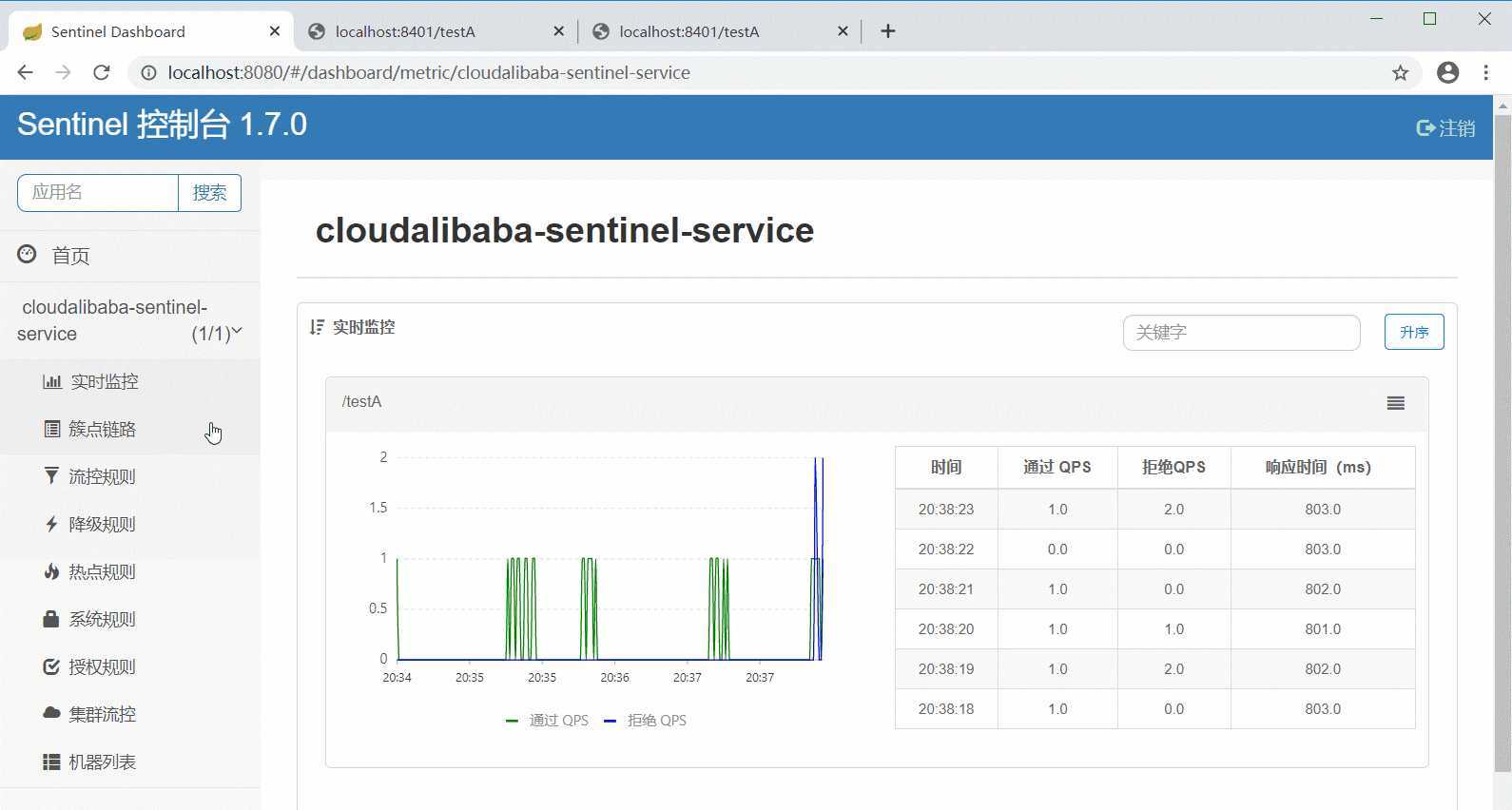
Task: Click the cloudalibaba-sentinel-service page heading
Action: 565,230
